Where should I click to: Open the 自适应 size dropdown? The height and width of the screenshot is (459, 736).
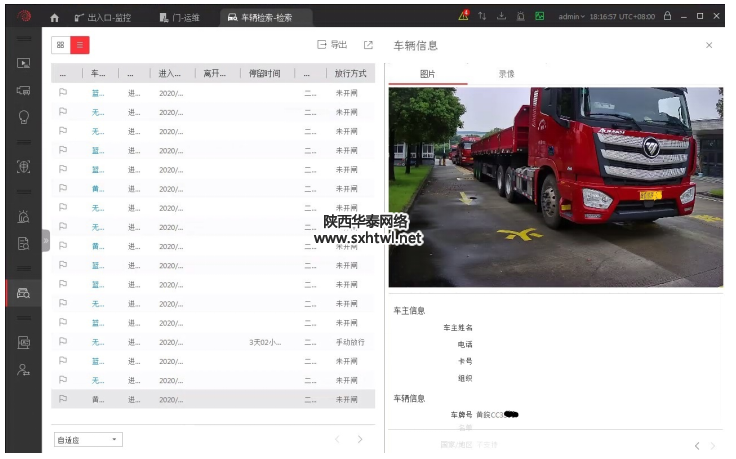(88, 440)
